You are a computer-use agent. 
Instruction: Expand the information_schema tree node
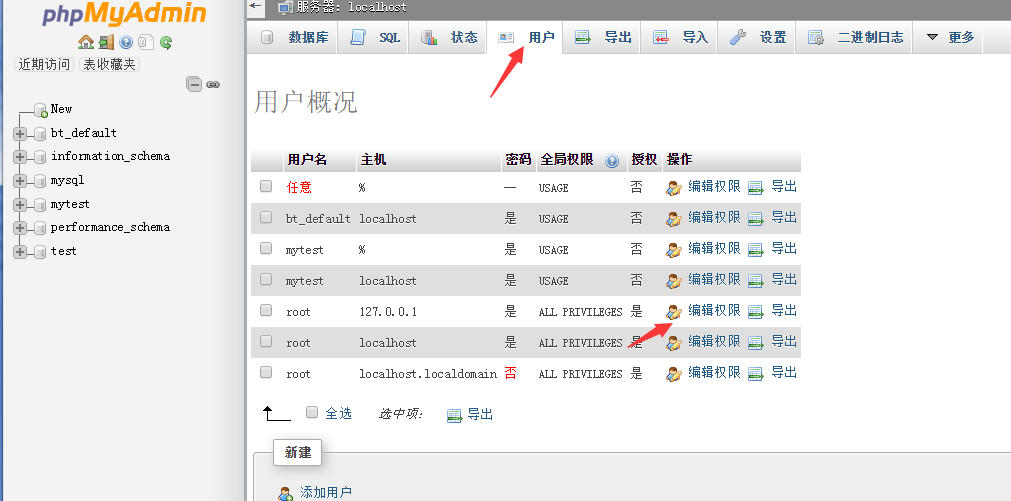click(x=20, y=157)
